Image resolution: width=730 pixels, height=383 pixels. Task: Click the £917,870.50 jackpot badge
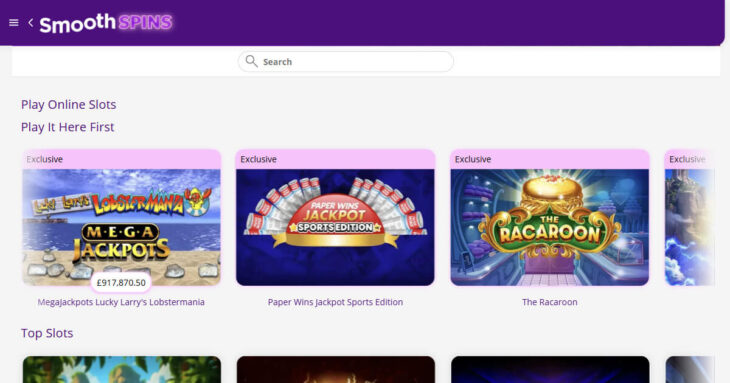click(x=121, y=282)
